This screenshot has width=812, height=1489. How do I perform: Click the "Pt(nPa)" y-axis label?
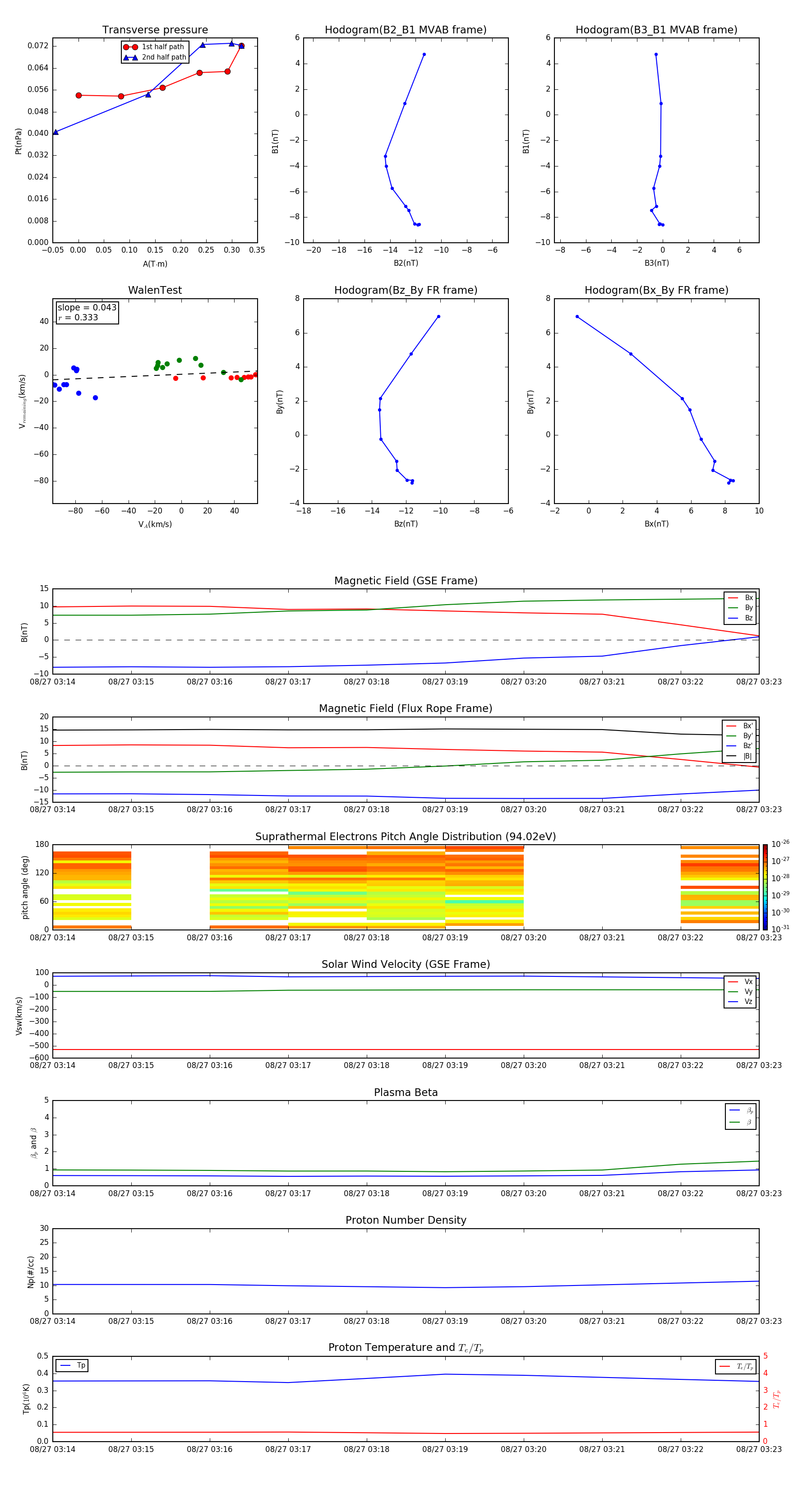[18, 141]
